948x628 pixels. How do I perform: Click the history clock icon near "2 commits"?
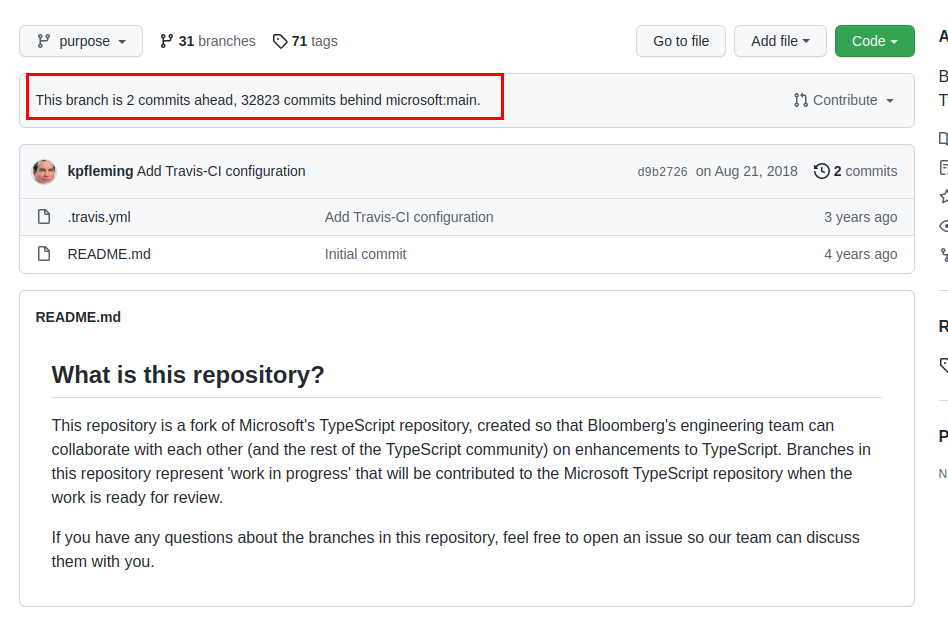822,171
